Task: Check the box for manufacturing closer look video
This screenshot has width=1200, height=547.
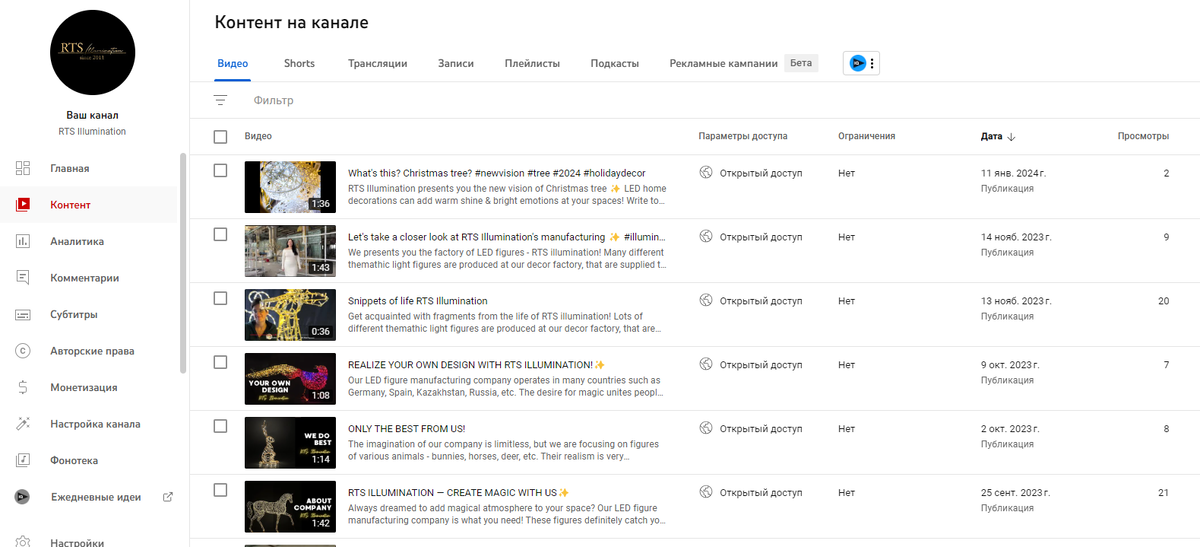Action: [220, 234]
